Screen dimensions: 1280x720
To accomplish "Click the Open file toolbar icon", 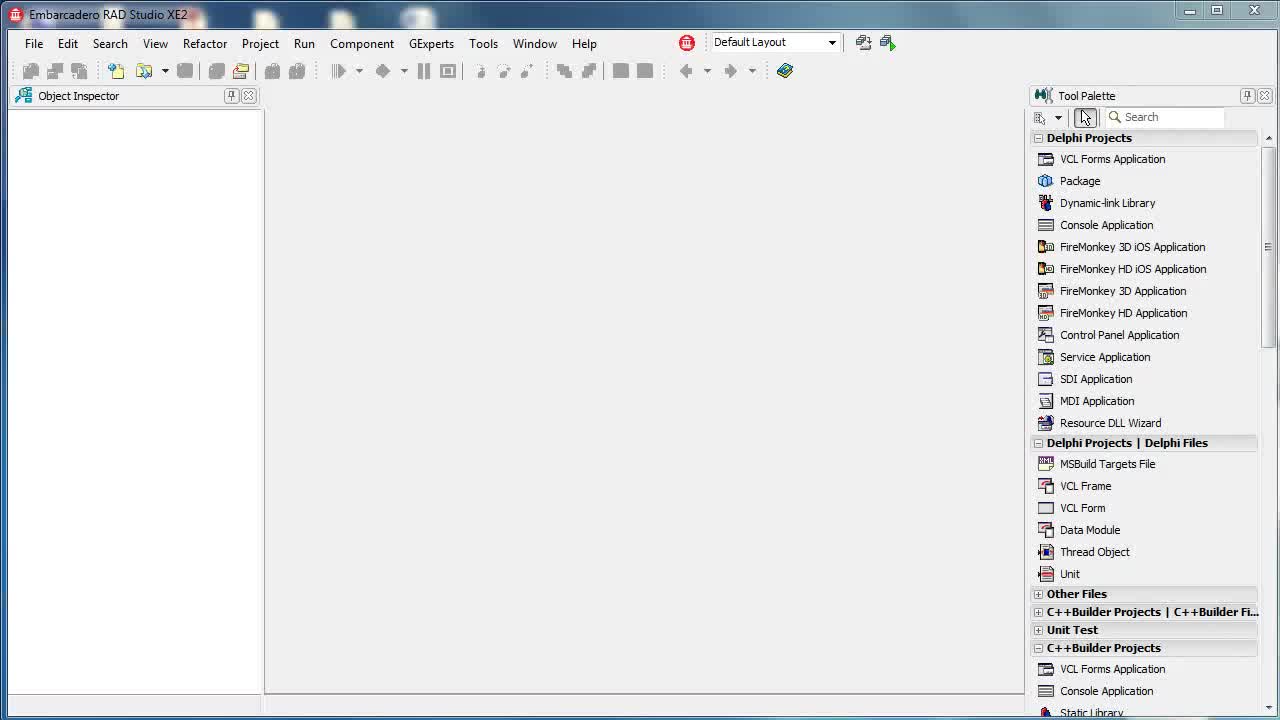I will tap(145, 71).
